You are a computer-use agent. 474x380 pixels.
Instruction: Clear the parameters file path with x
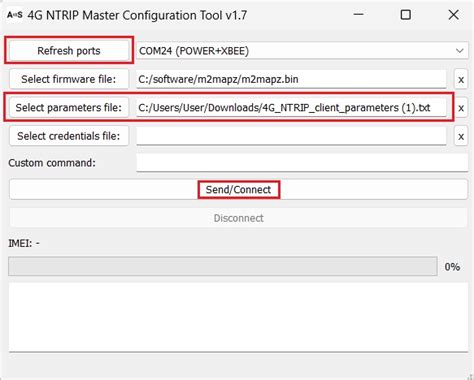pyautogui.click(x=461, y=108)
